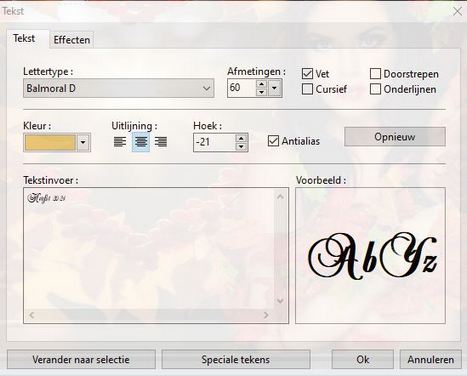
Task: Click Verander naar selectie button
Action: pos(81,359)
